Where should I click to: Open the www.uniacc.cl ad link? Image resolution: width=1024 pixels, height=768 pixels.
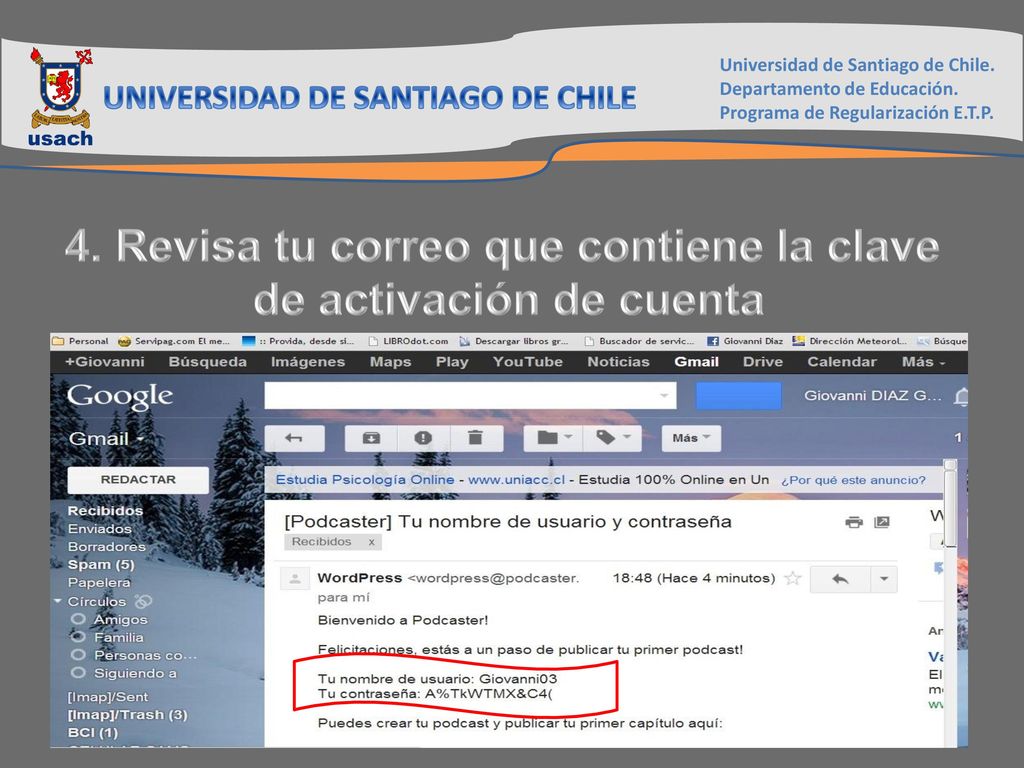(x=517, y=480)
